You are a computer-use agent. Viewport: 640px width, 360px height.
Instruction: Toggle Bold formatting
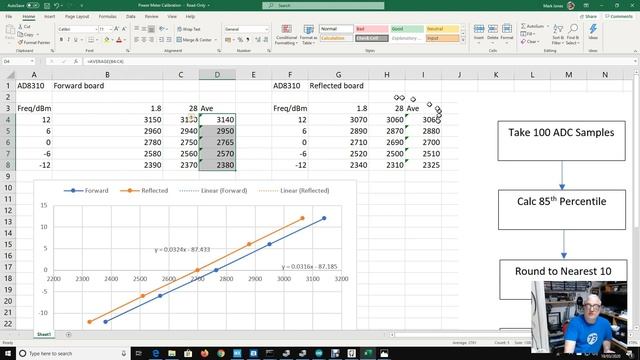tap(61, 40)
